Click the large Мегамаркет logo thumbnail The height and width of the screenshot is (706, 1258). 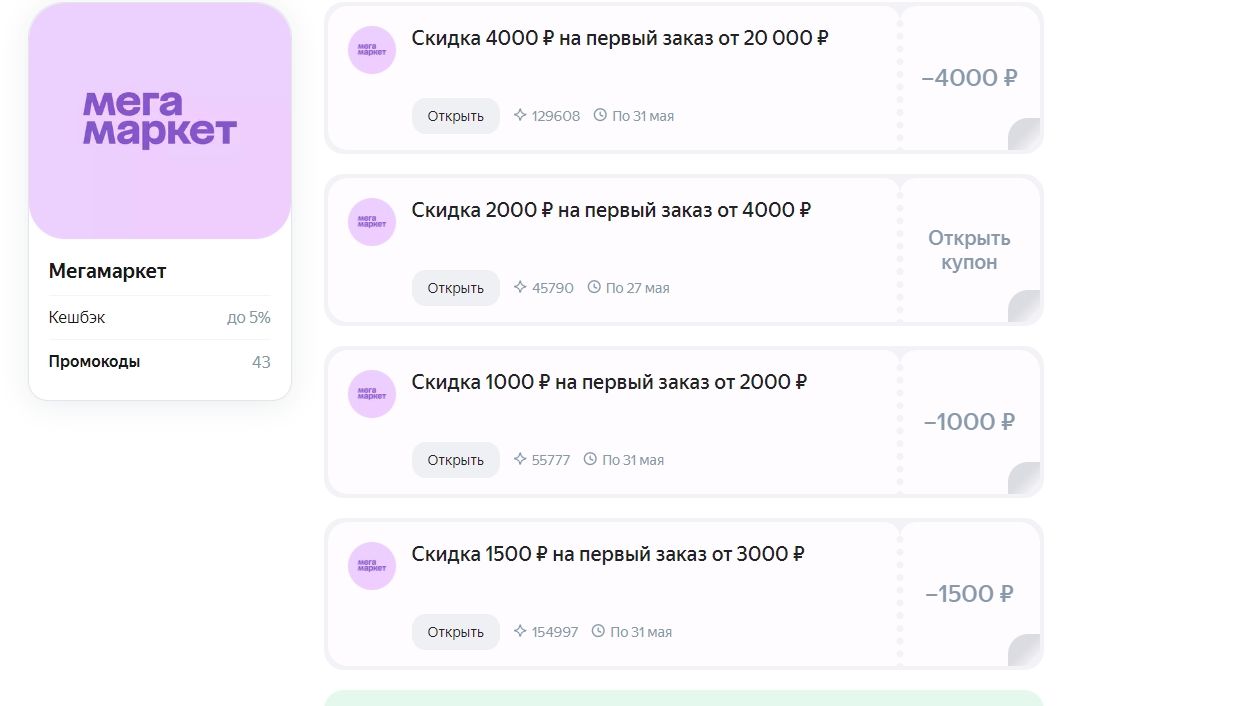(160, 120)
